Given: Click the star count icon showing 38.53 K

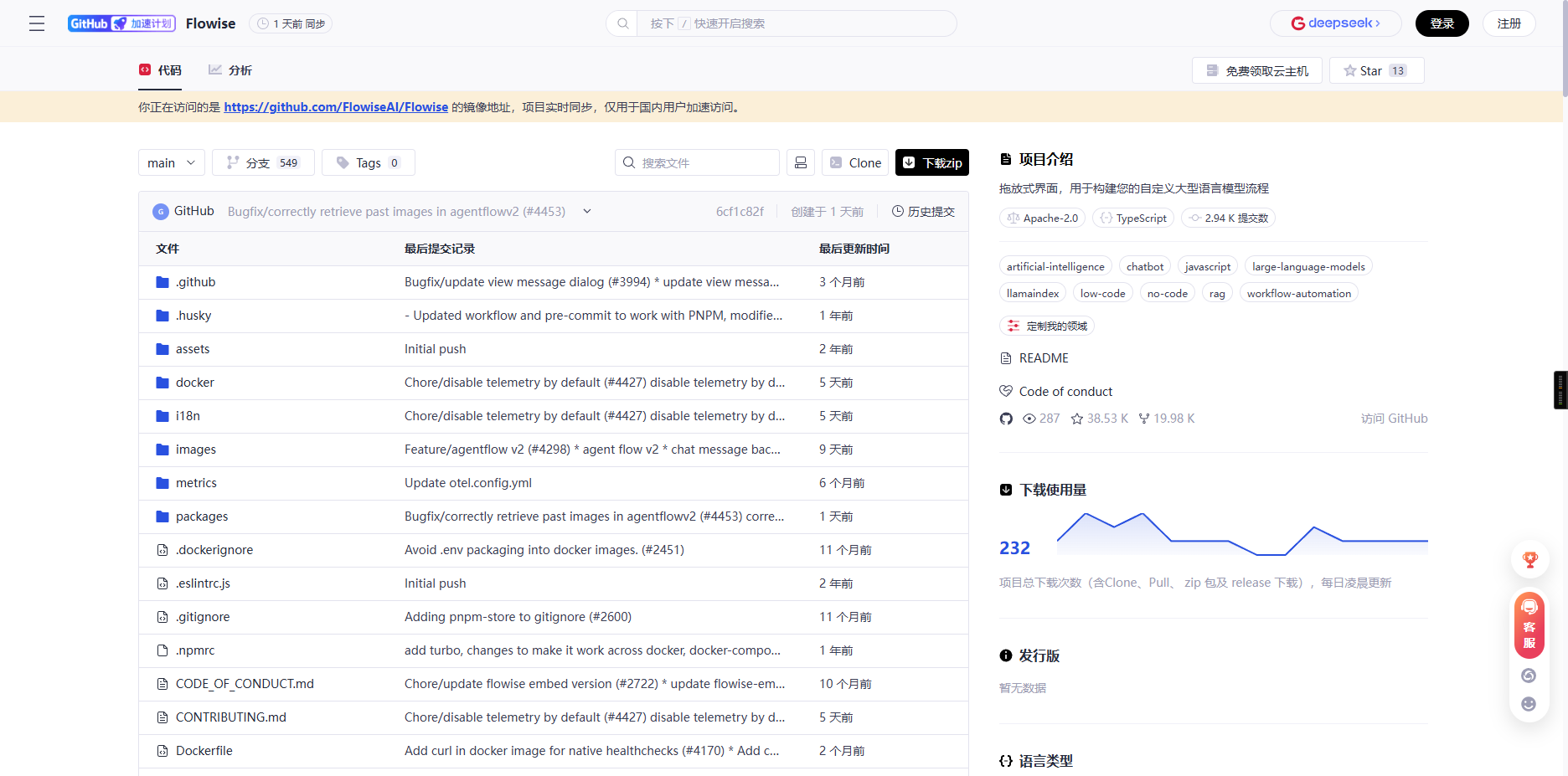Looking at the screenshot, I should (x=1077, y=419).
